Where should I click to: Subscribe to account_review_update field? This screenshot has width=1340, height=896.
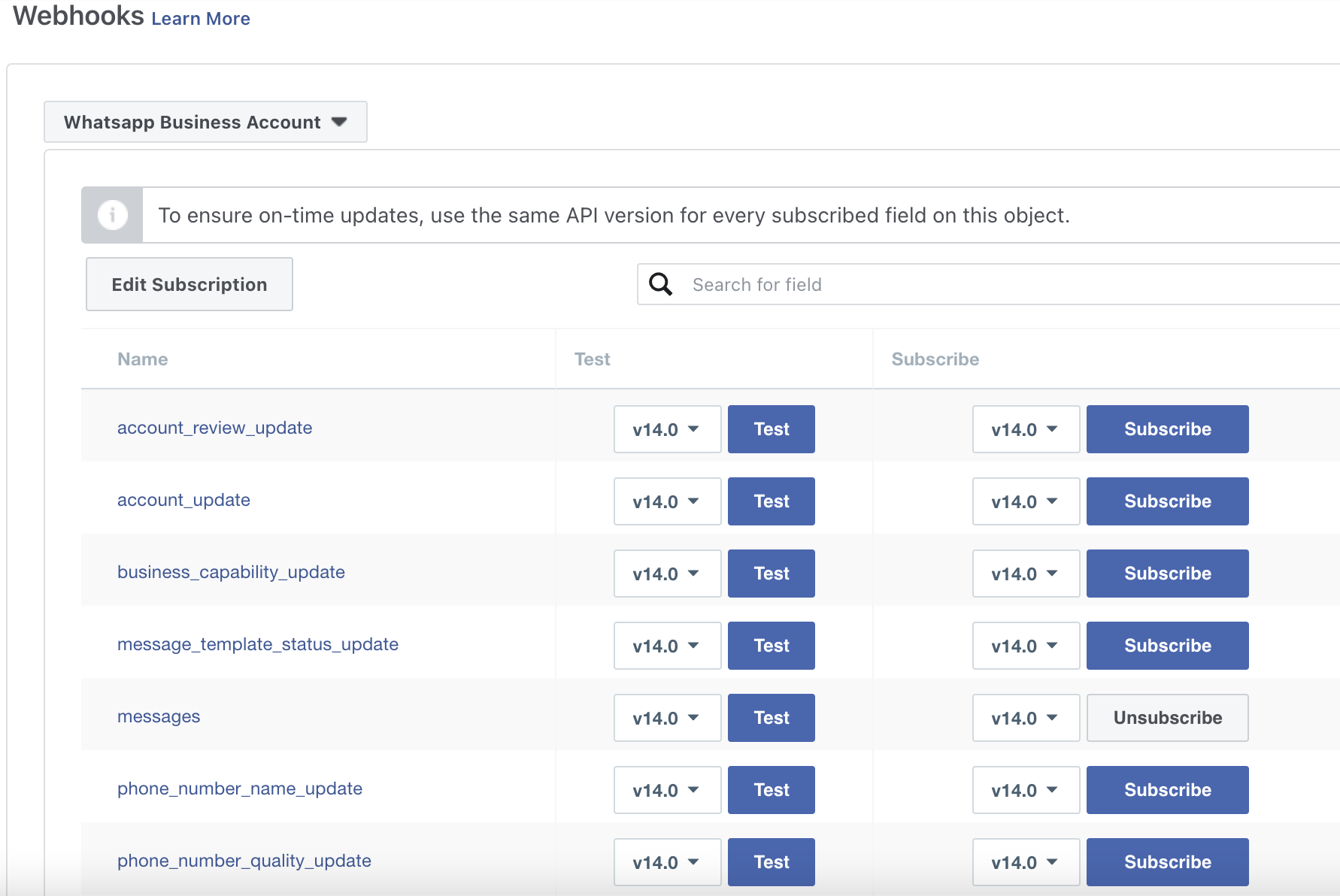coord(1166,429)
